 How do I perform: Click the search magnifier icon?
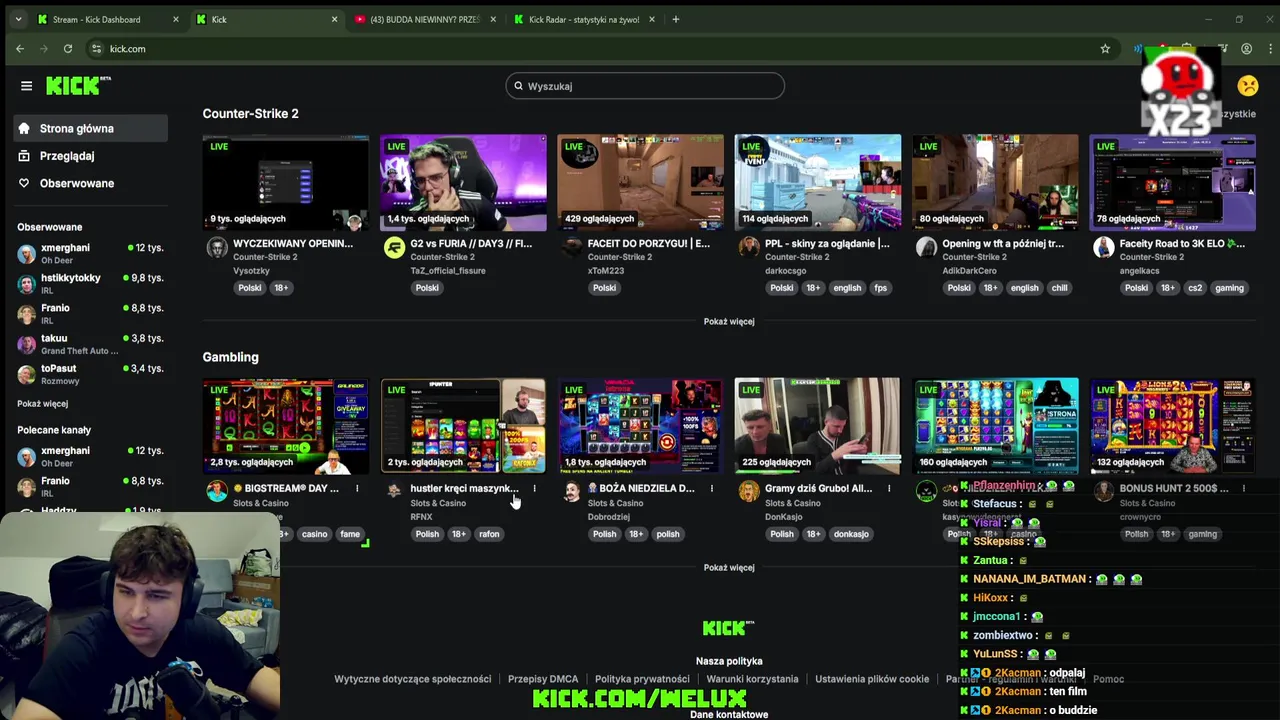pos(518,86)
